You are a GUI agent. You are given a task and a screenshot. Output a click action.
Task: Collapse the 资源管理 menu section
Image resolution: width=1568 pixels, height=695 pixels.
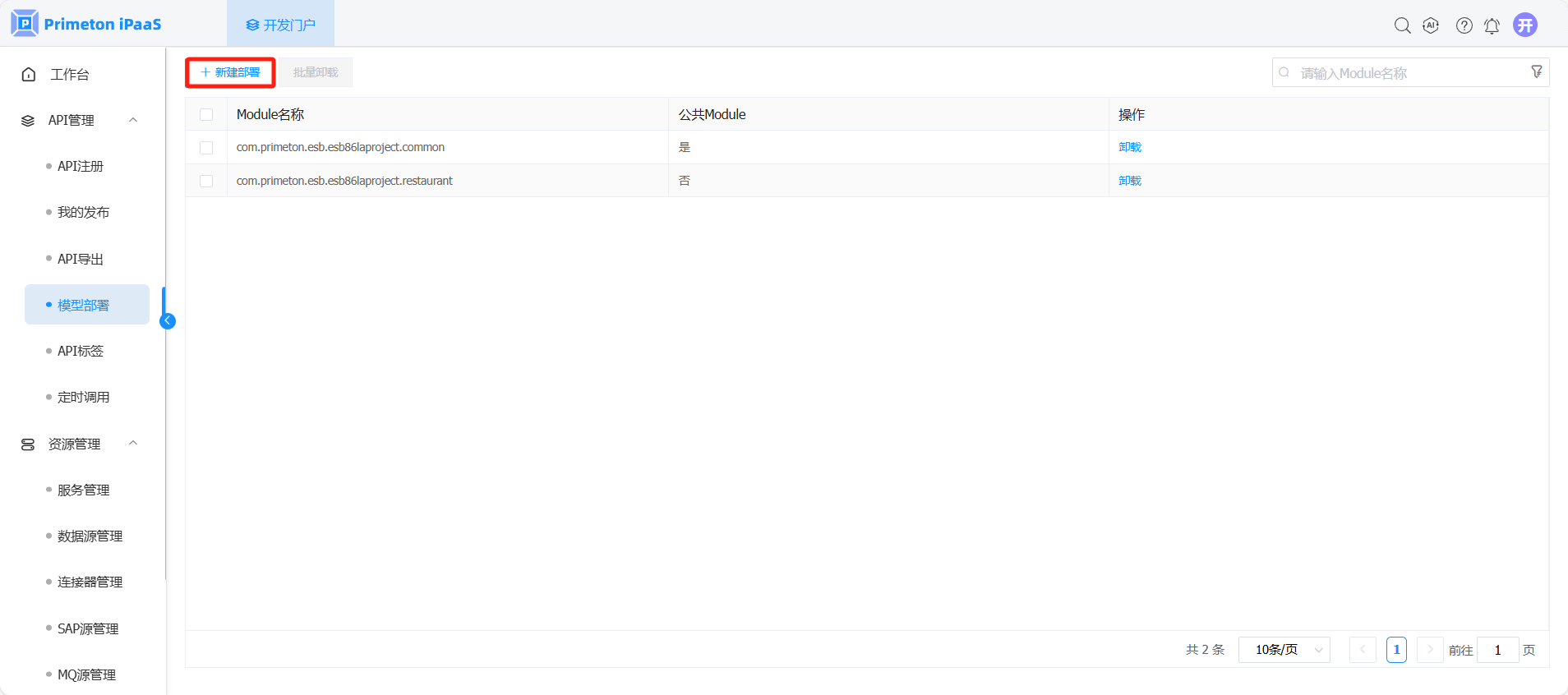pyautogui.click(x=133, y=444)
